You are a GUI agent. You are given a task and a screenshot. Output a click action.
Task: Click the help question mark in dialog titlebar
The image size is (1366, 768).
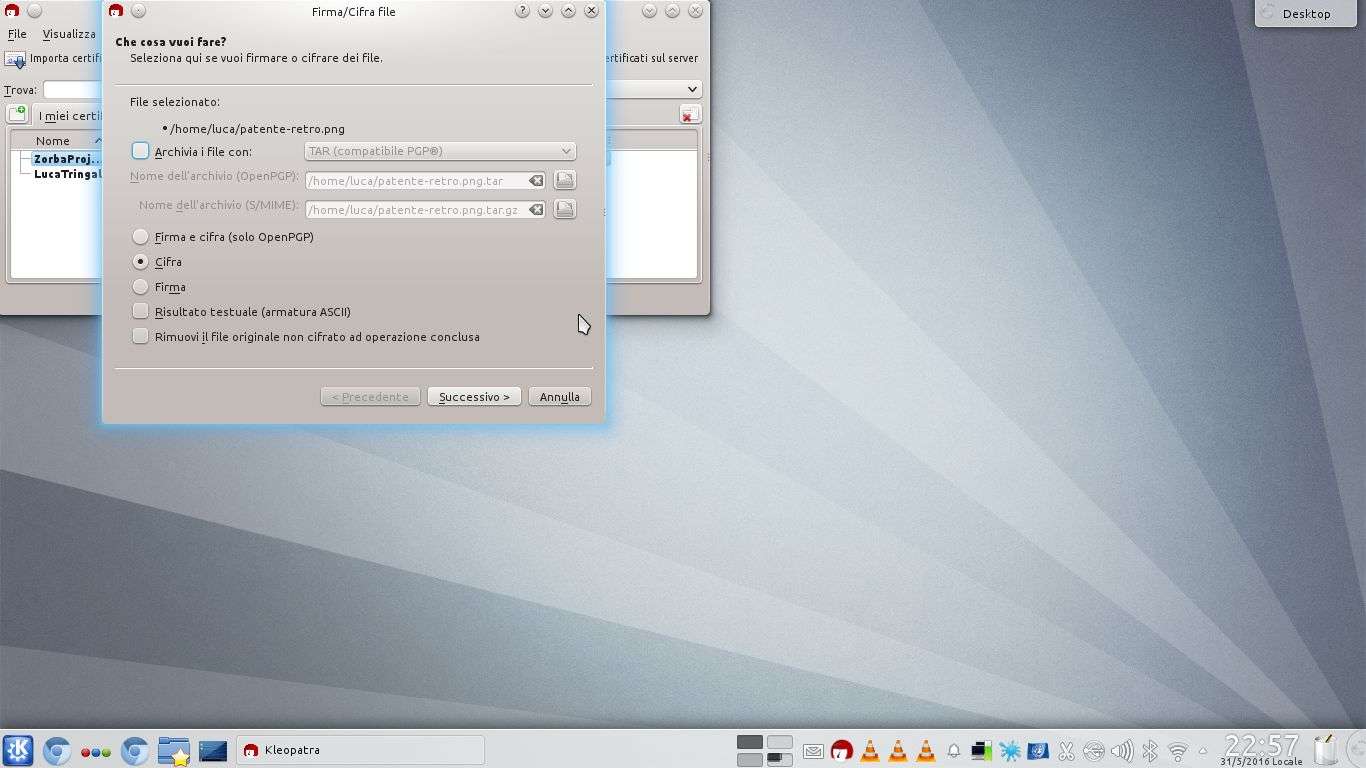[x=522, y=11]
